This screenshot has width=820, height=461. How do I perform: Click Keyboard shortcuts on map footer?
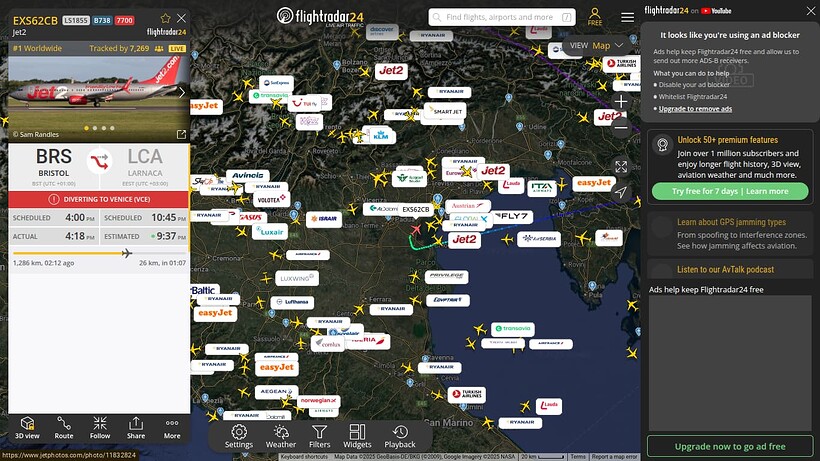coord(304,457)
